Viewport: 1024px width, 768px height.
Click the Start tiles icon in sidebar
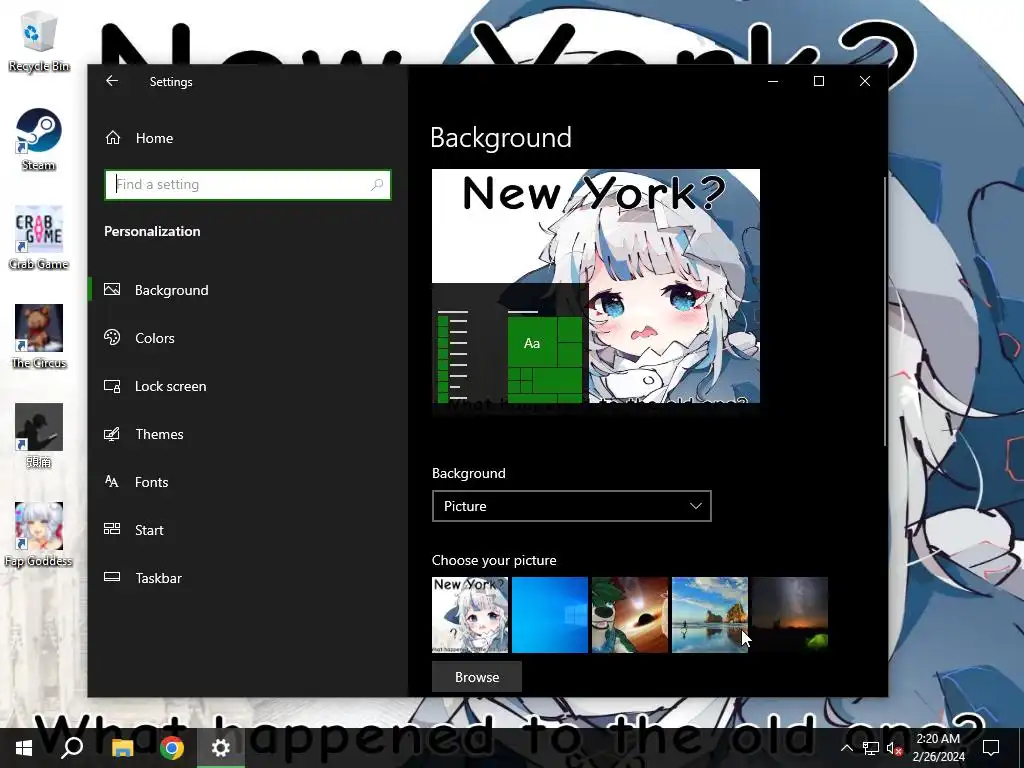pos(112,529)
